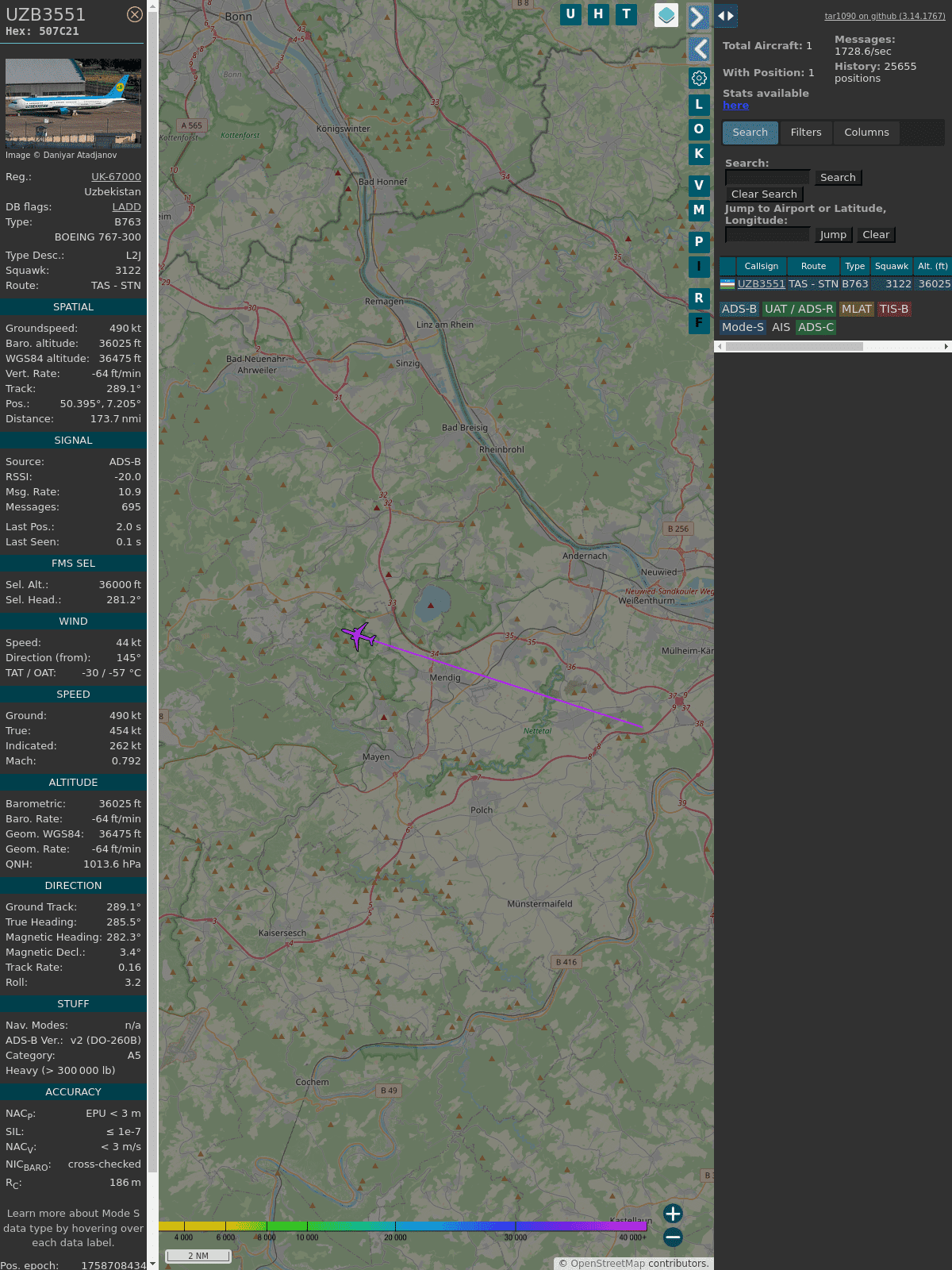Focus the Search text input field
The width and height of the screenshot is (952, 1270).
coord(767,178)
